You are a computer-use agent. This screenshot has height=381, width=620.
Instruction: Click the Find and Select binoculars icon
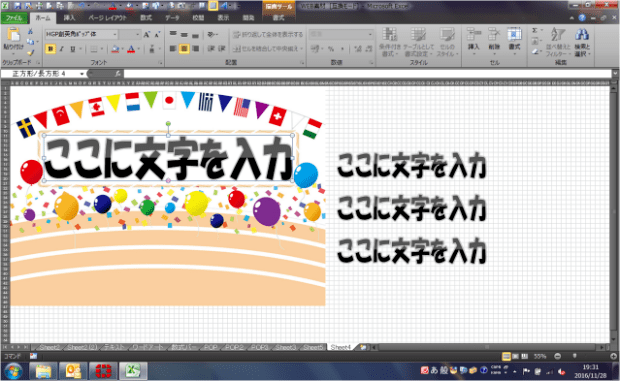point(582,35)
